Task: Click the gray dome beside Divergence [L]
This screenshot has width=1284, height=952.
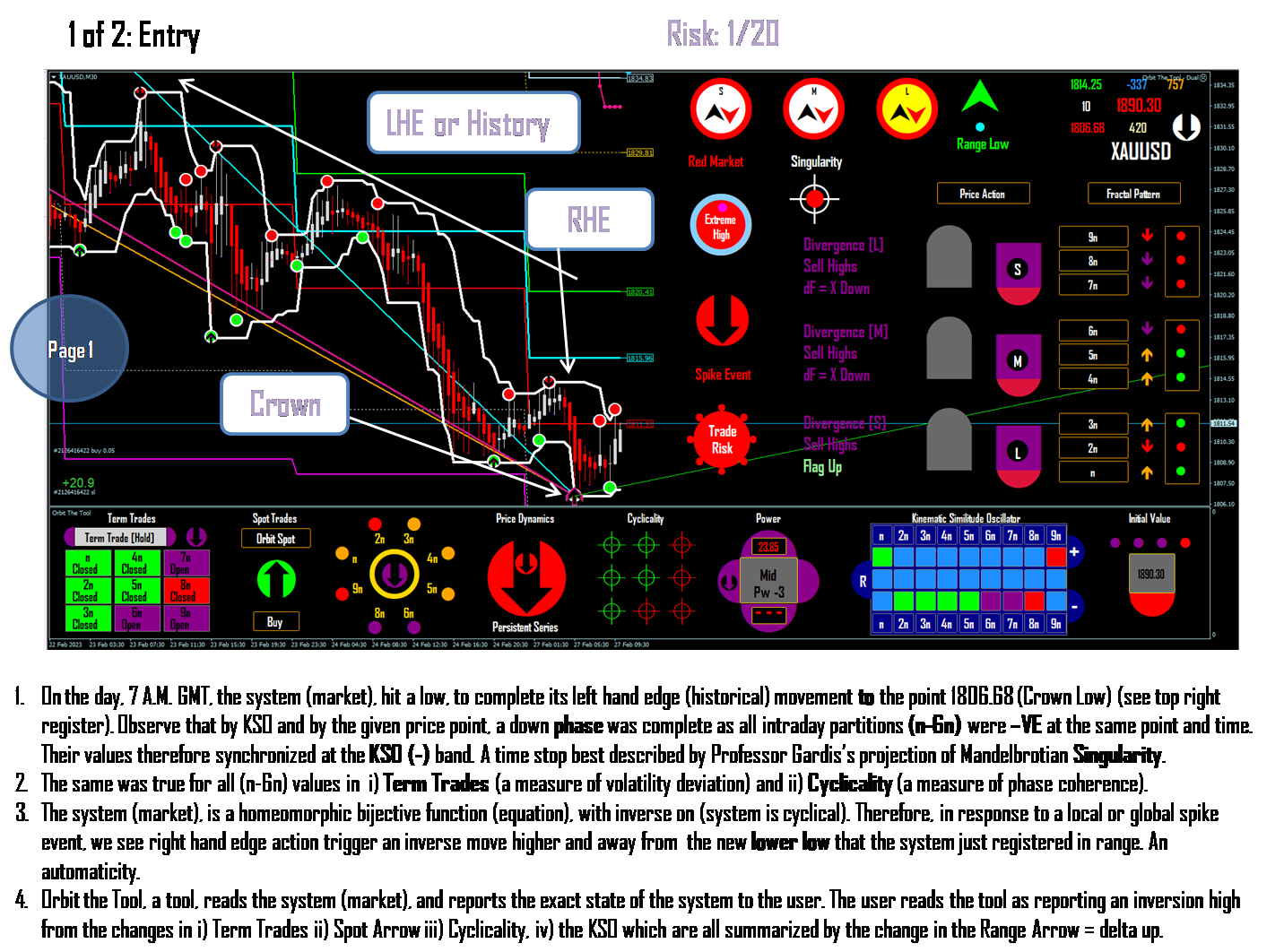Action: pos(949,256)
